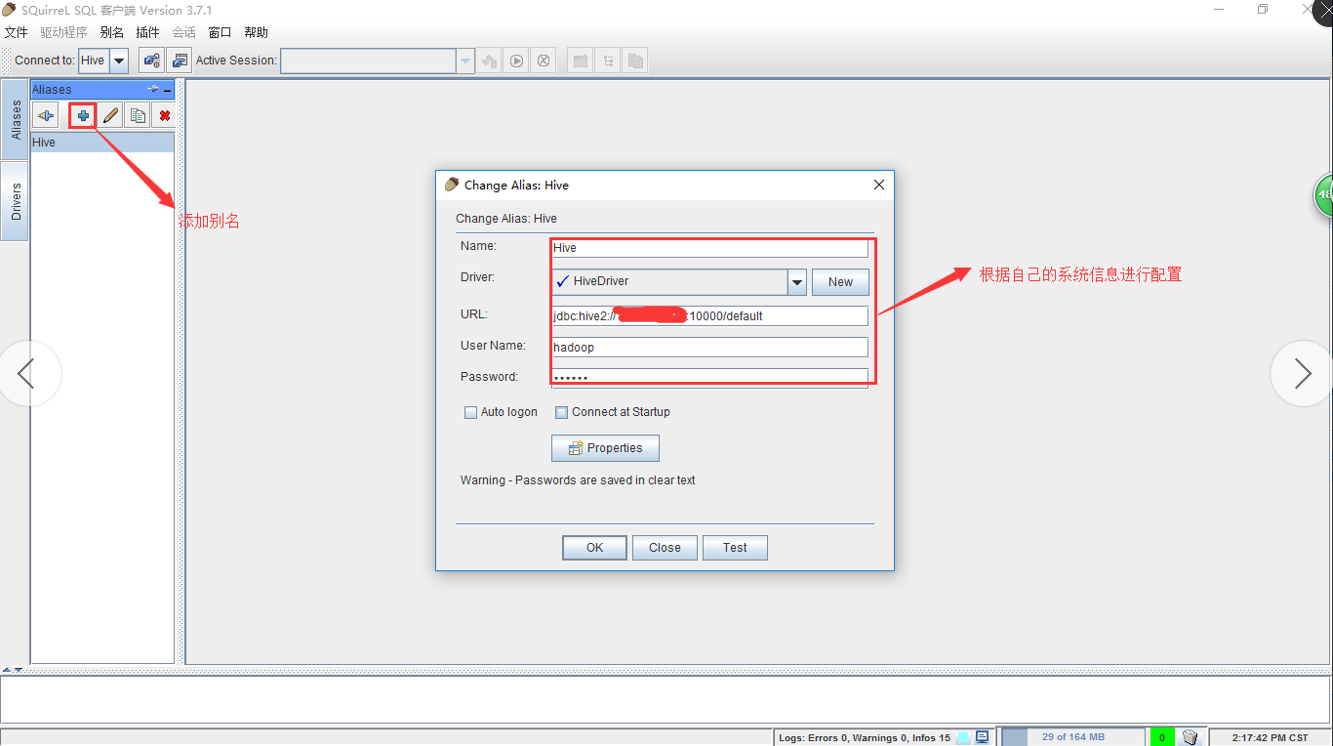Viewport: 1333px width, 746px height.
Task: Open alias Properties button
Action: [605, 448]
